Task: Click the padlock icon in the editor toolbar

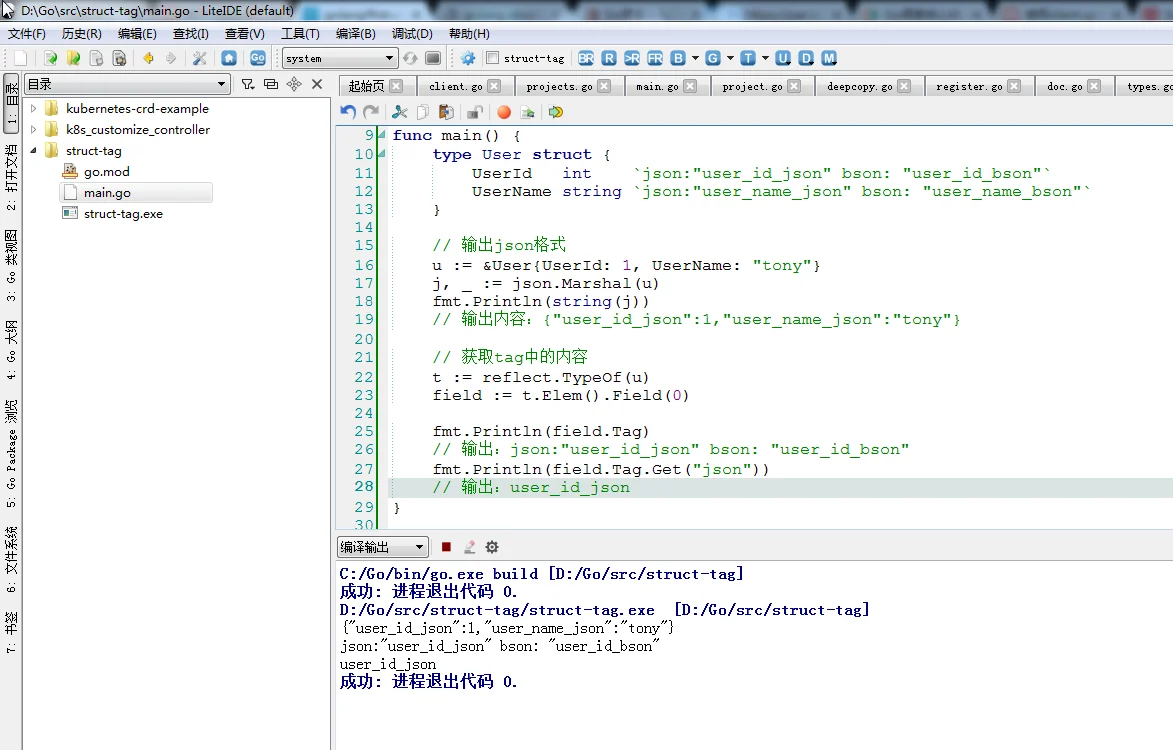Action: (476, 112)
